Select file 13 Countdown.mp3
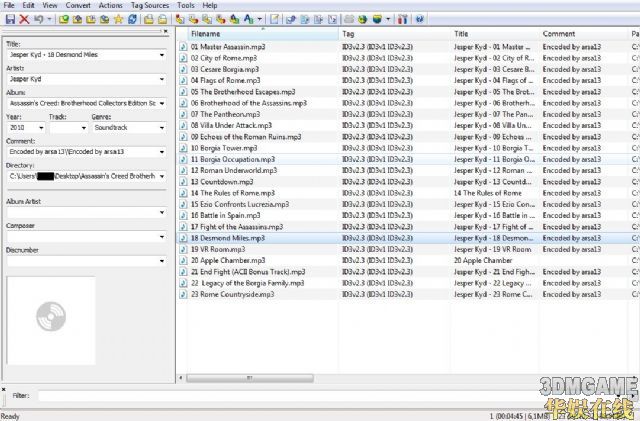Viewport: 640px width, 421px height. [x=222, y=182]
